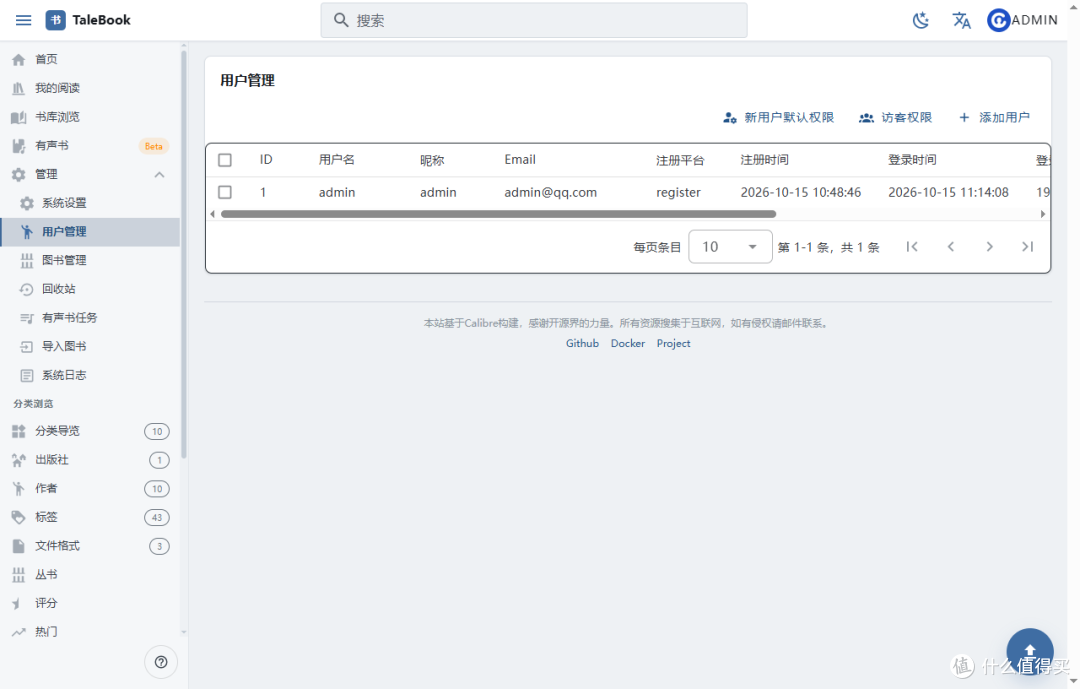Click the 2026-10-15 11:14:08 login time cell
The height and width of the screenshot is (689, 1080).
tap(948, 192)
